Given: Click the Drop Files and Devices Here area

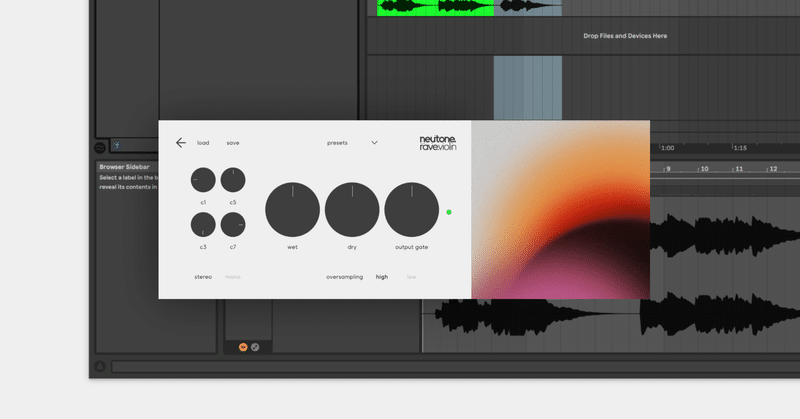Looking at the screenshot, I should click(x=625, y=36).
